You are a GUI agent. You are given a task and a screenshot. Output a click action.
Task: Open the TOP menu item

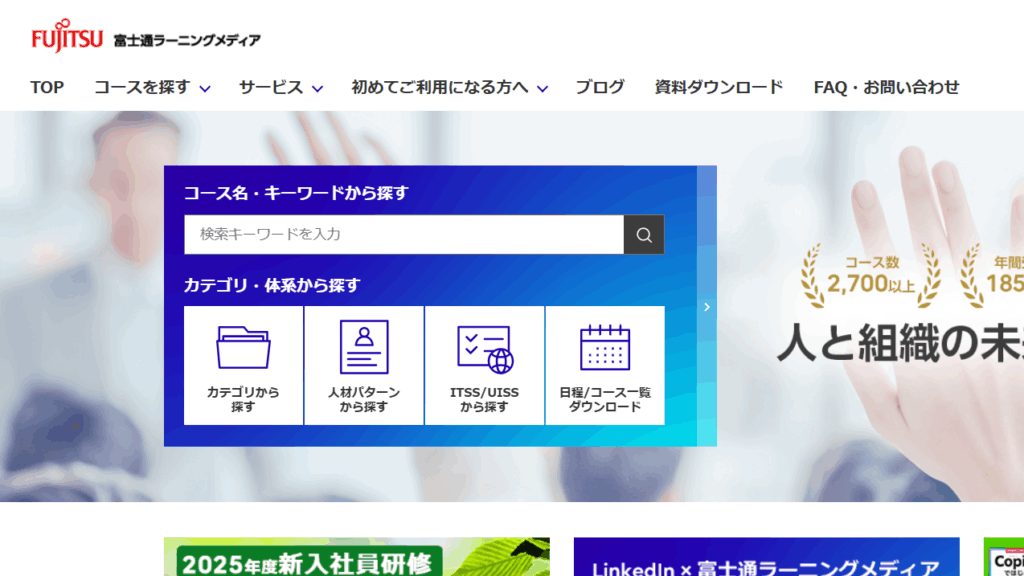tap(47, 88)
